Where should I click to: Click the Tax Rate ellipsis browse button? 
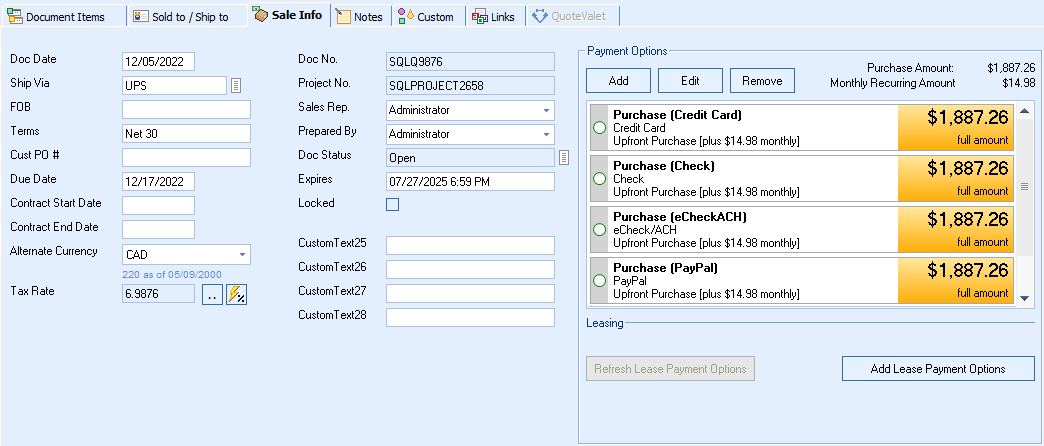[x=212, y=294]
